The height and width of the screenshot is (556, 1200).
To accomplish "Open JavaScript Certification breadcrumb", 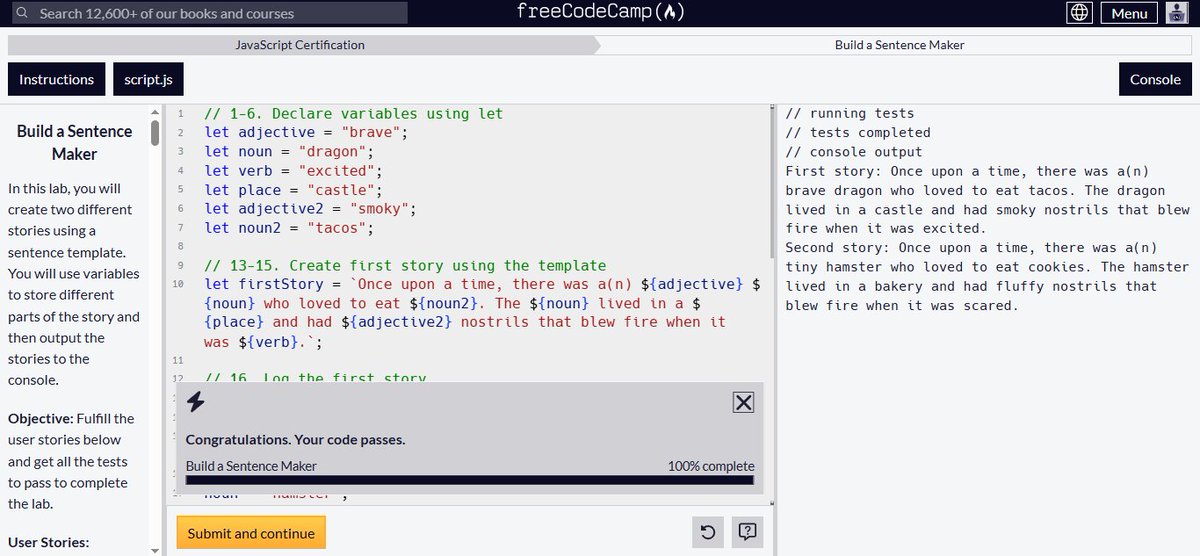I will pyautogui.click(x=300, y=45).
